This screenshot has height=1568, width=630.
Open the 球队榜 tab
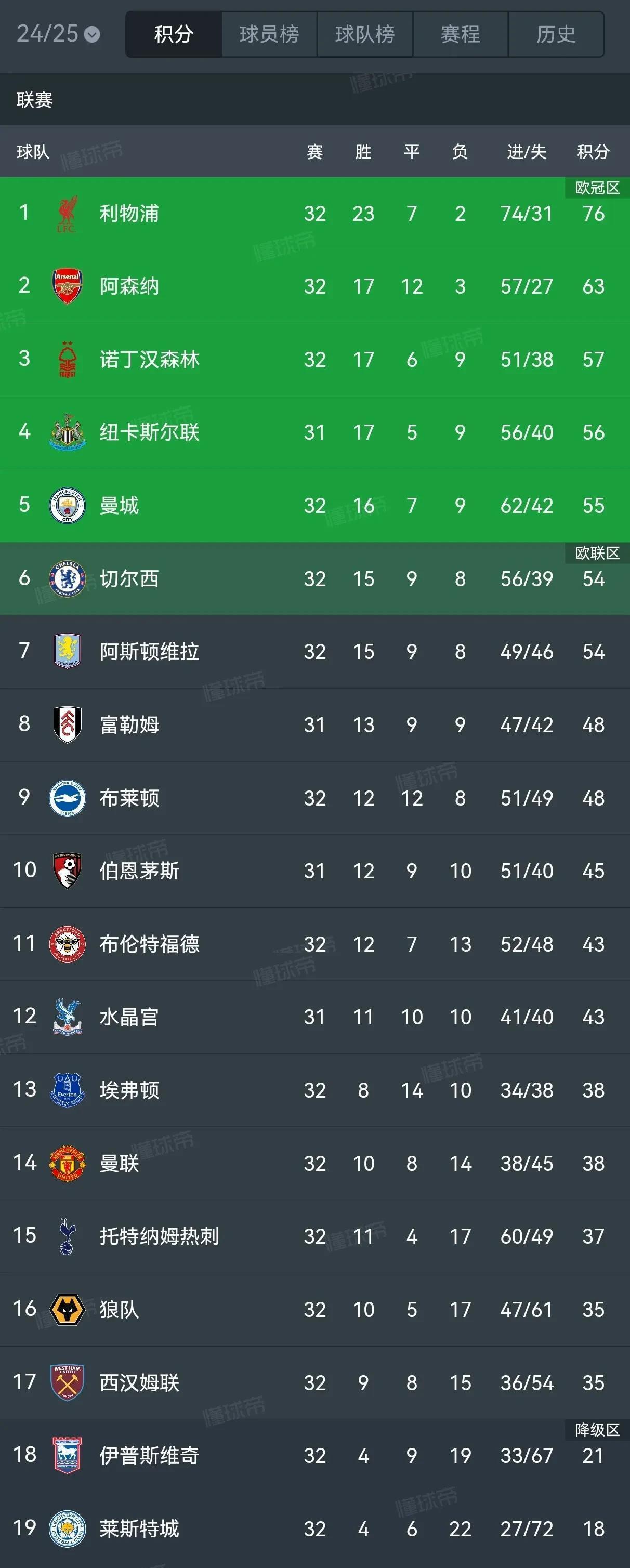coord(364,34)
